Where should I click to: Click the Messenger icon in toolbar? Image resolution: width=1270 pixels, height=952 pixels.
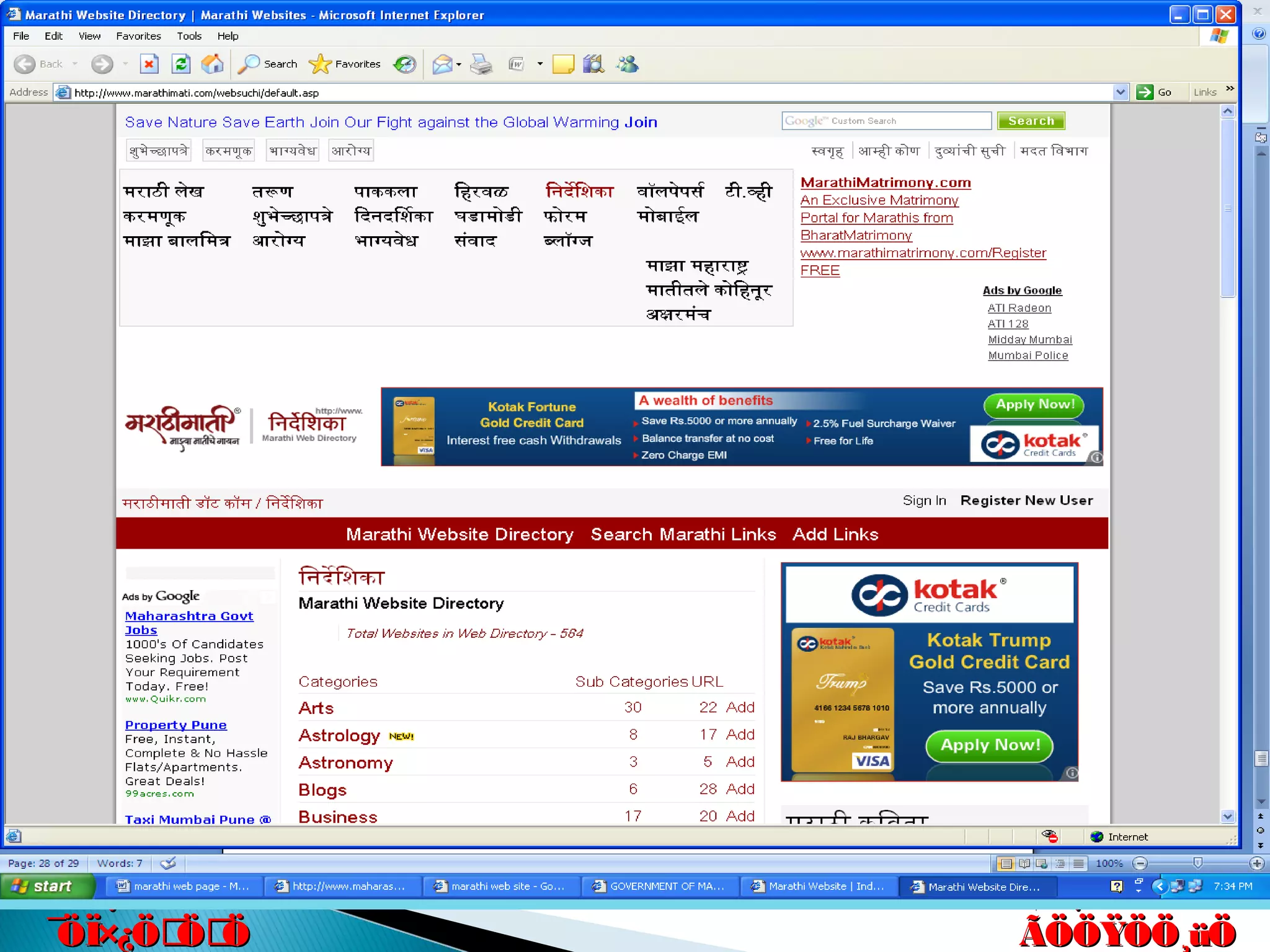[x=627, y=64]
